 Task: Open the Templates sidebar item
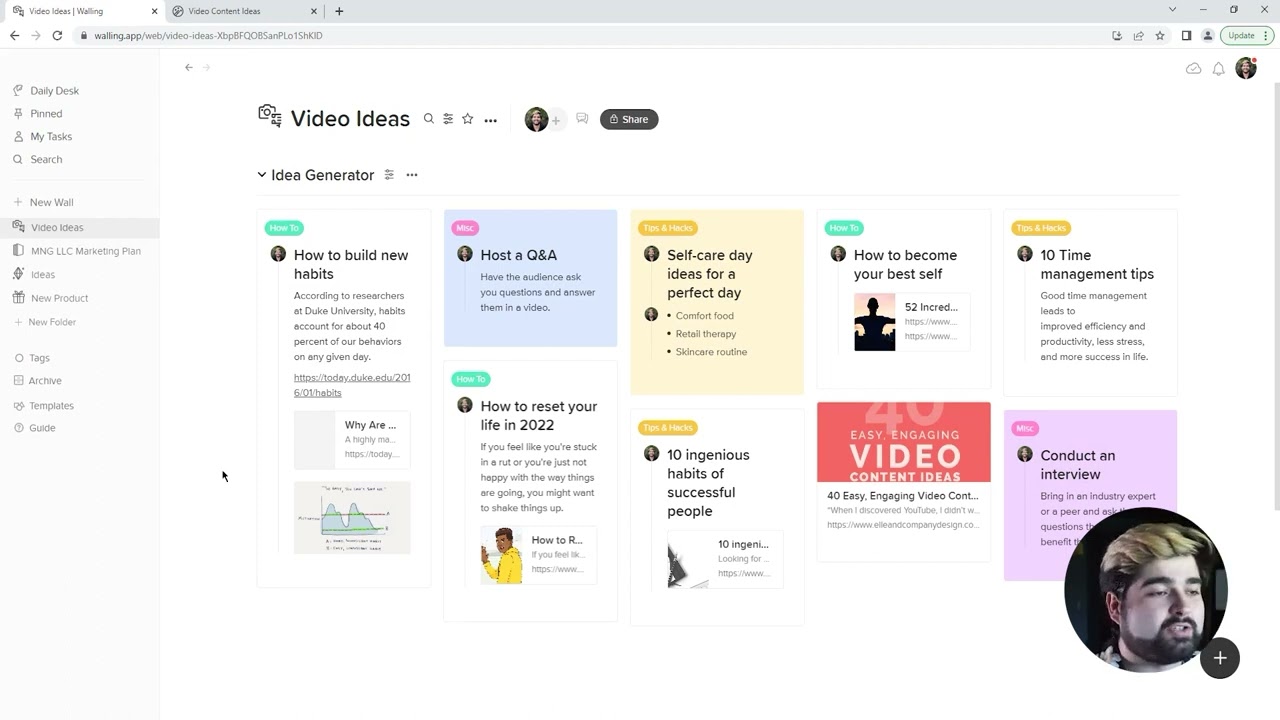pyautogui.click(x=51, y=406)
